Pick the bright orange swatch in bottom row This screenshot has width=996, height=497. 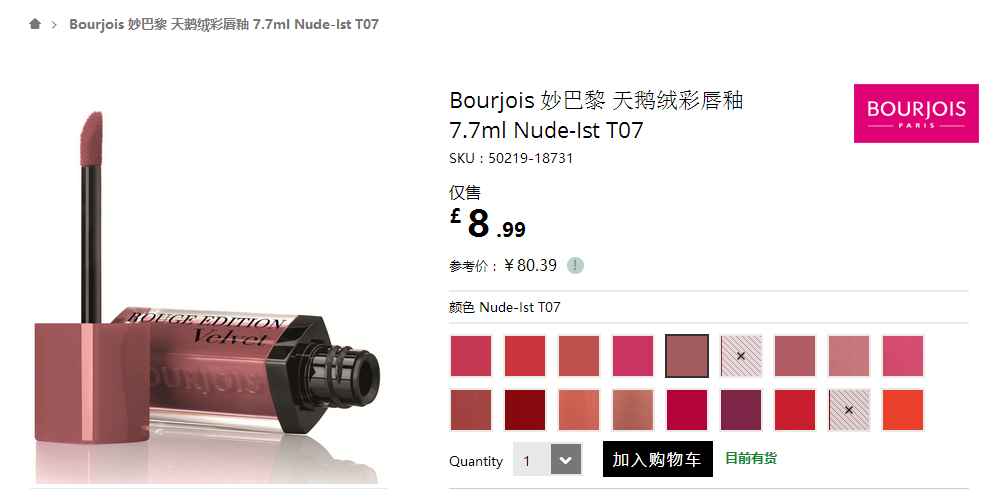point(903,410)
